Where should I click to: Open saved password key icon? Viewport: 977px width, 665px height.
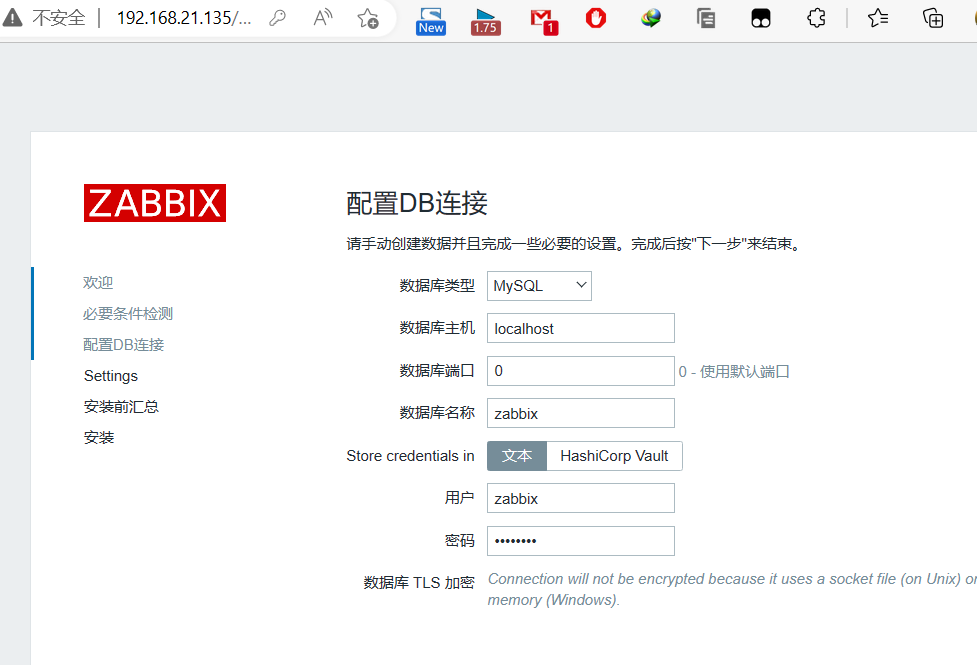277,18
